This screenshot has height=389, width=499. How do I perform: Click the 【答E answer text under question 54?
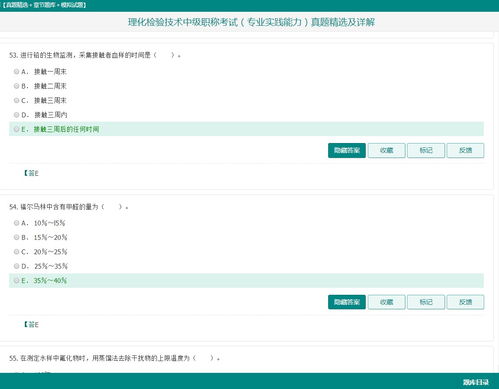(31, 324)
